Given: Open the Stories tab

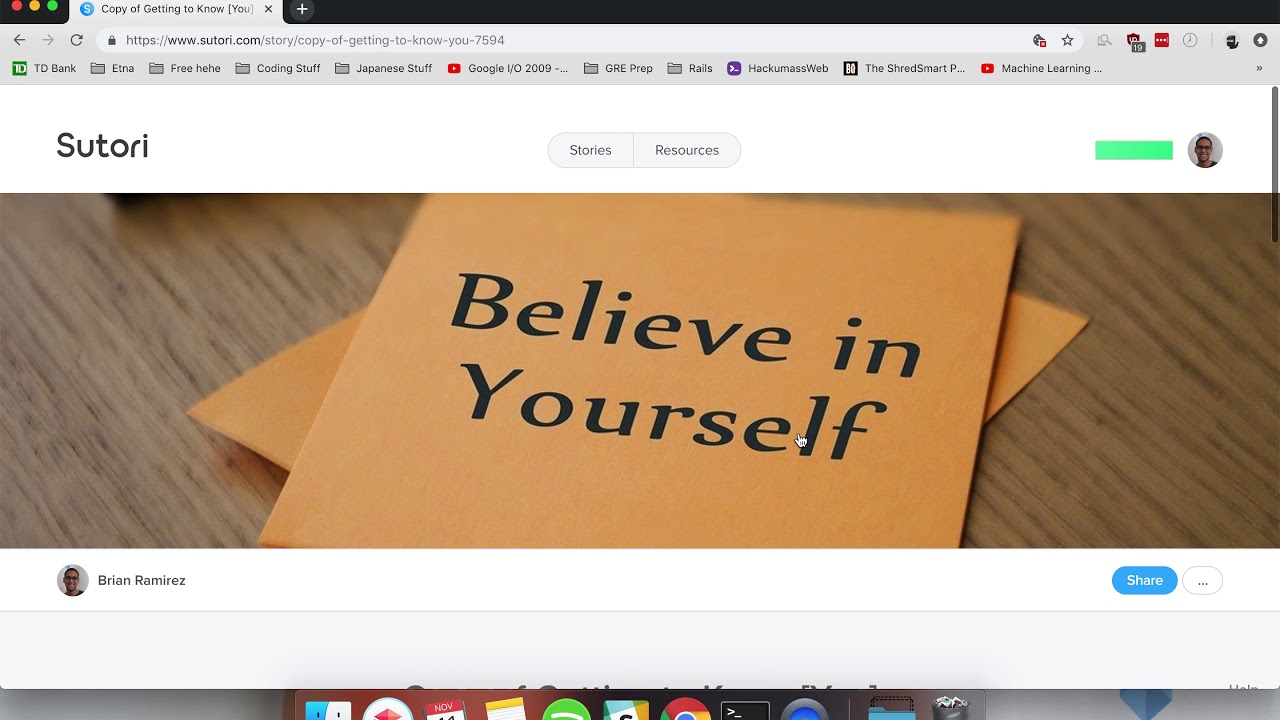Looking at the screenshot, I should [590, 150].
